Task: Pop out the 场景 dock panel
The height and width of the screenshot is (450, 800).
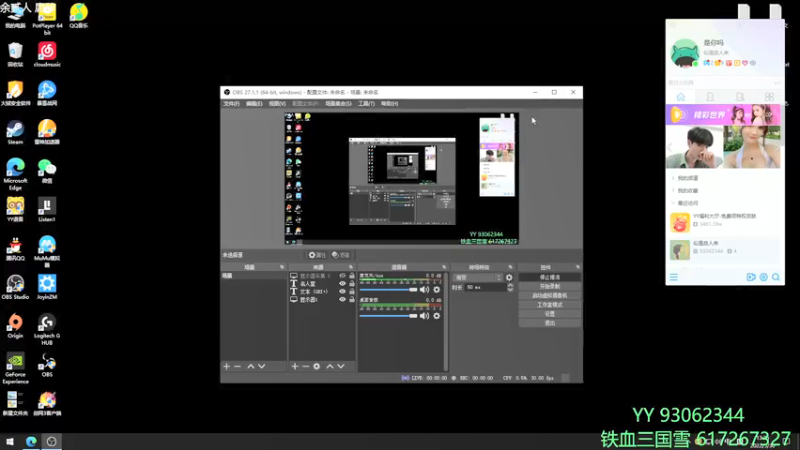Action: point(282,267)
